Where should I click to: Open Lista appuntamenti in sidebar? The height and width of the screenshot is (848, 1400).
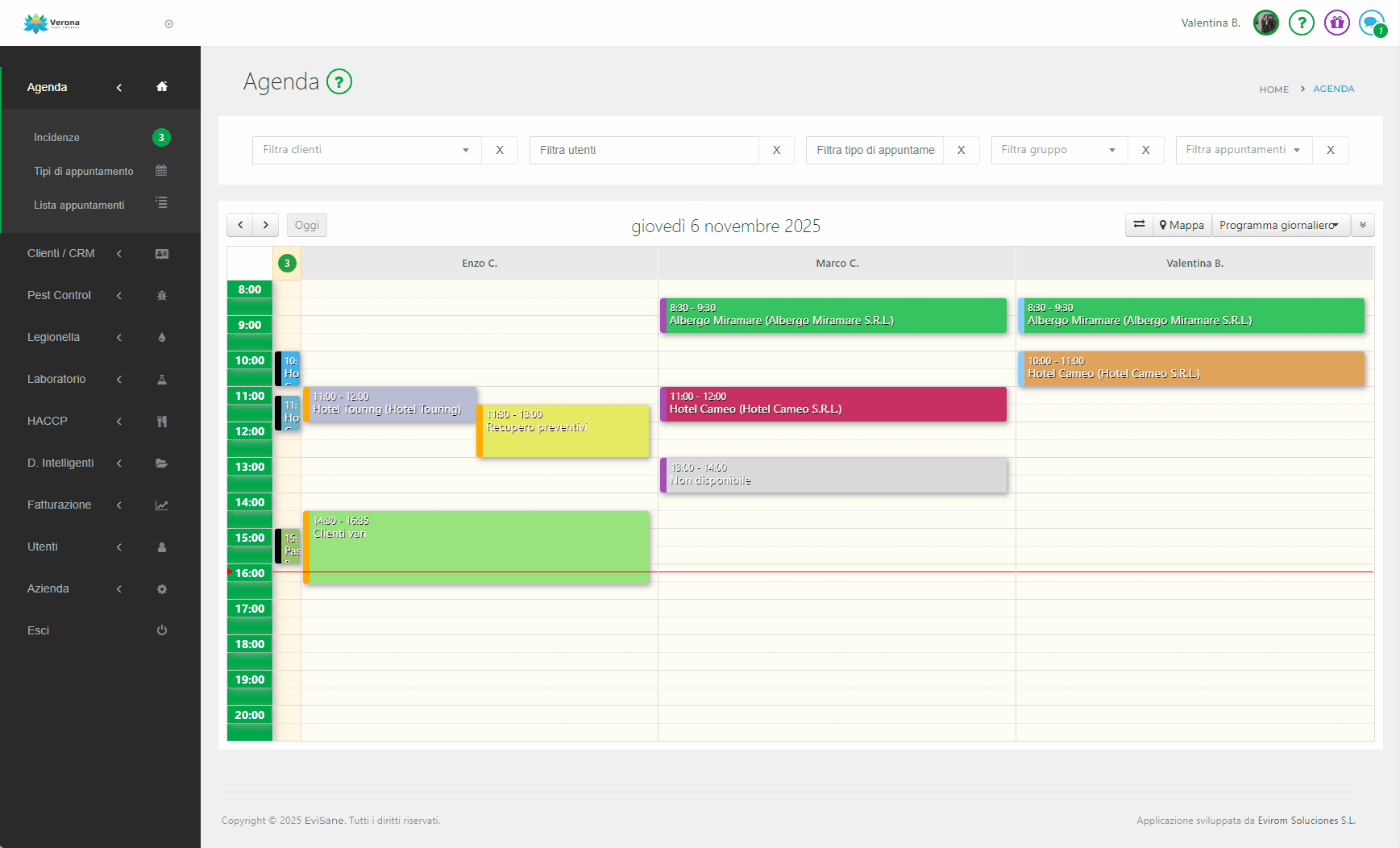(x=79, y=205)
